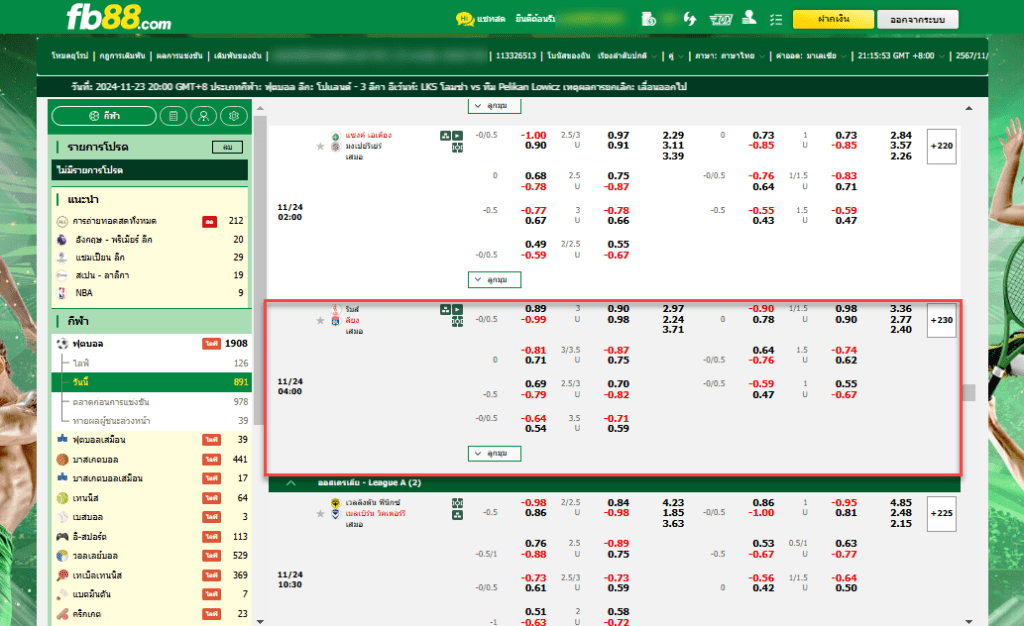1024x626 pixels.
Task: Open the คู่ dropdown in top bar
Action: click(x=676, y=56)
